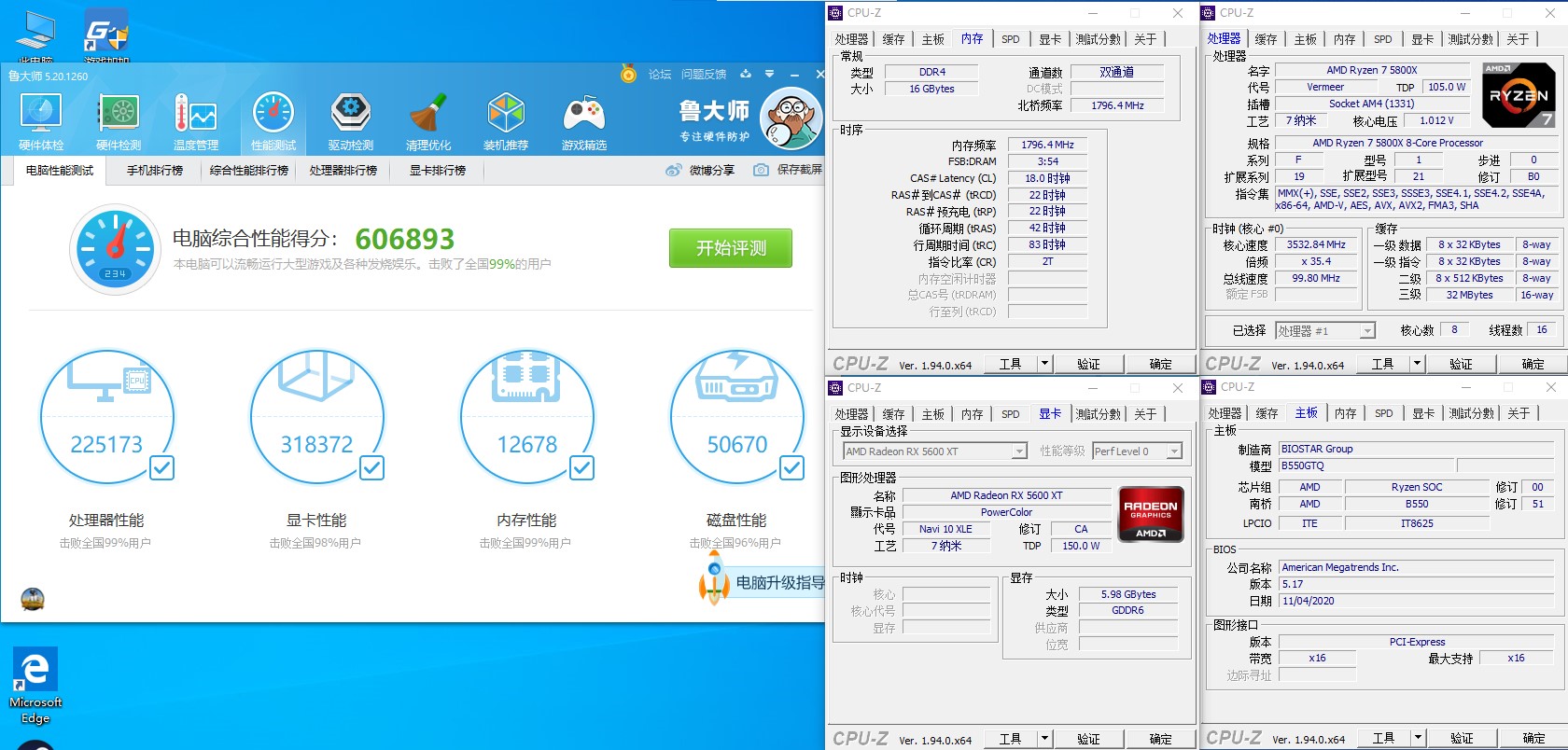
Task: Open the 硬件体检 hardware checkup icon
Action: (41, 114)
